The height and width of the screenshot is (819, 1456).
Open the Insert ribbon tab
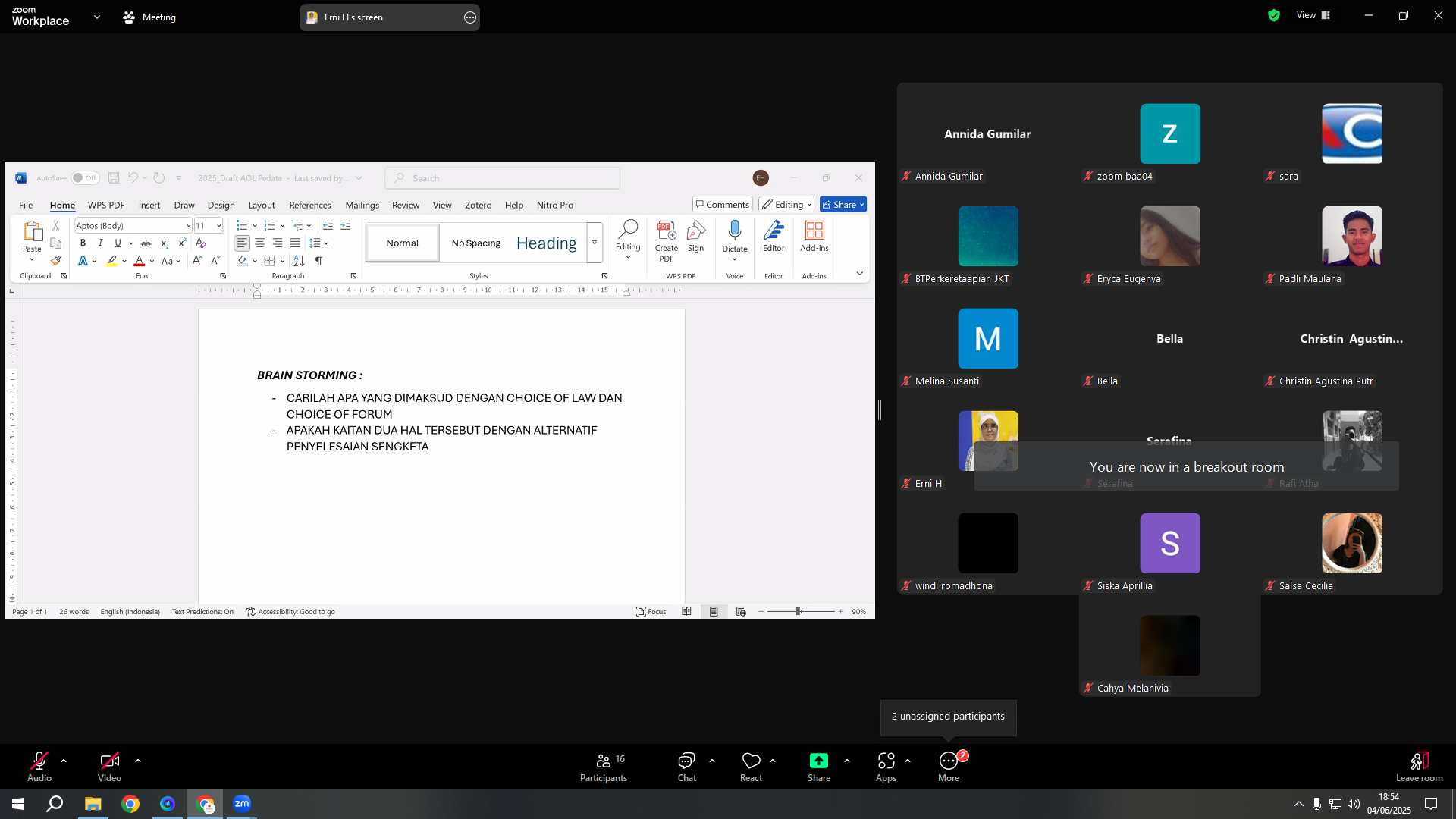pyautogui.click(x=149, y=206)
